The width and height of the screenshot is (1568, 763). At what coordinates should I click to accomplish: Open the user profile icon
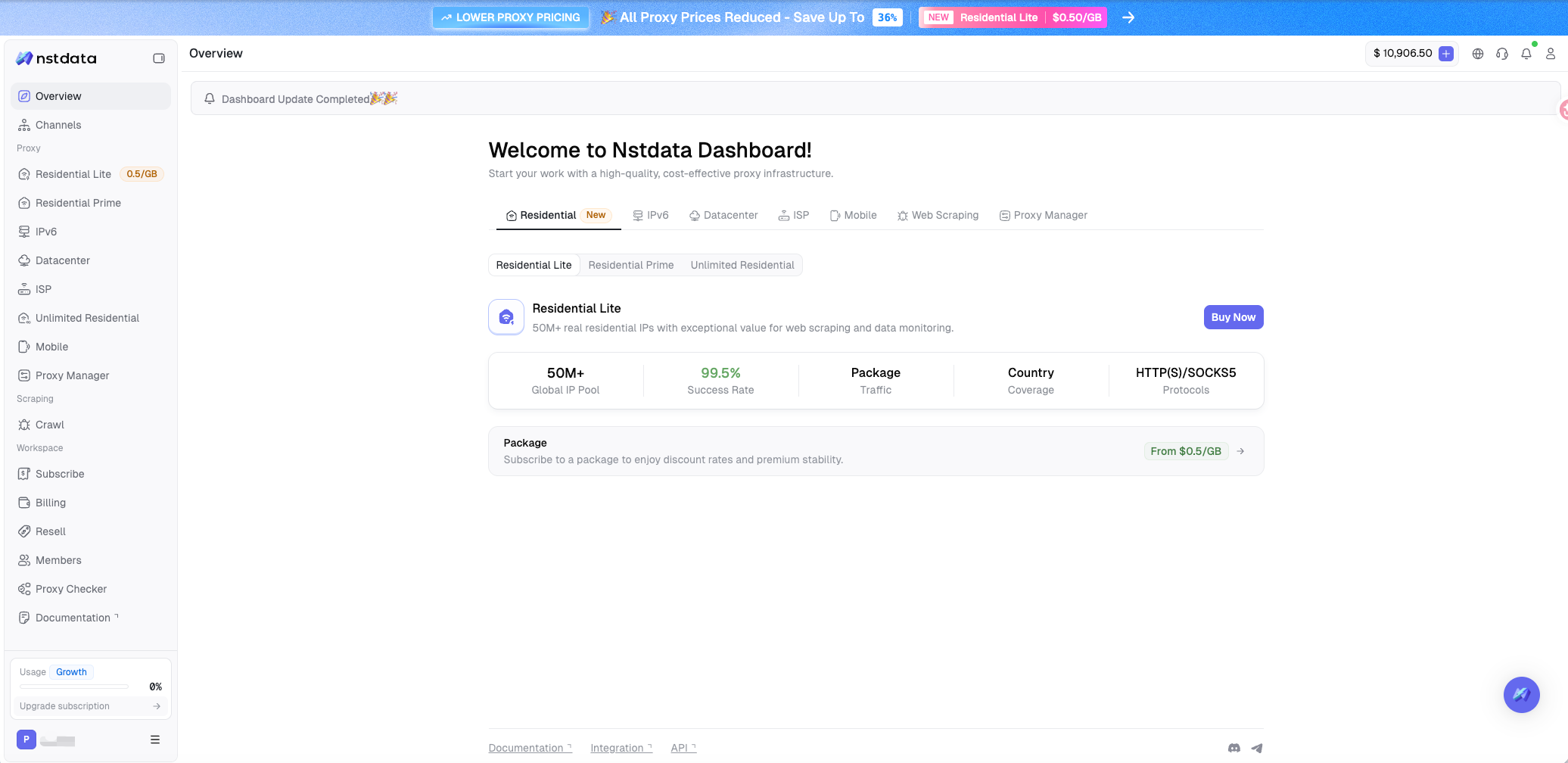(x=1551, y=54)
